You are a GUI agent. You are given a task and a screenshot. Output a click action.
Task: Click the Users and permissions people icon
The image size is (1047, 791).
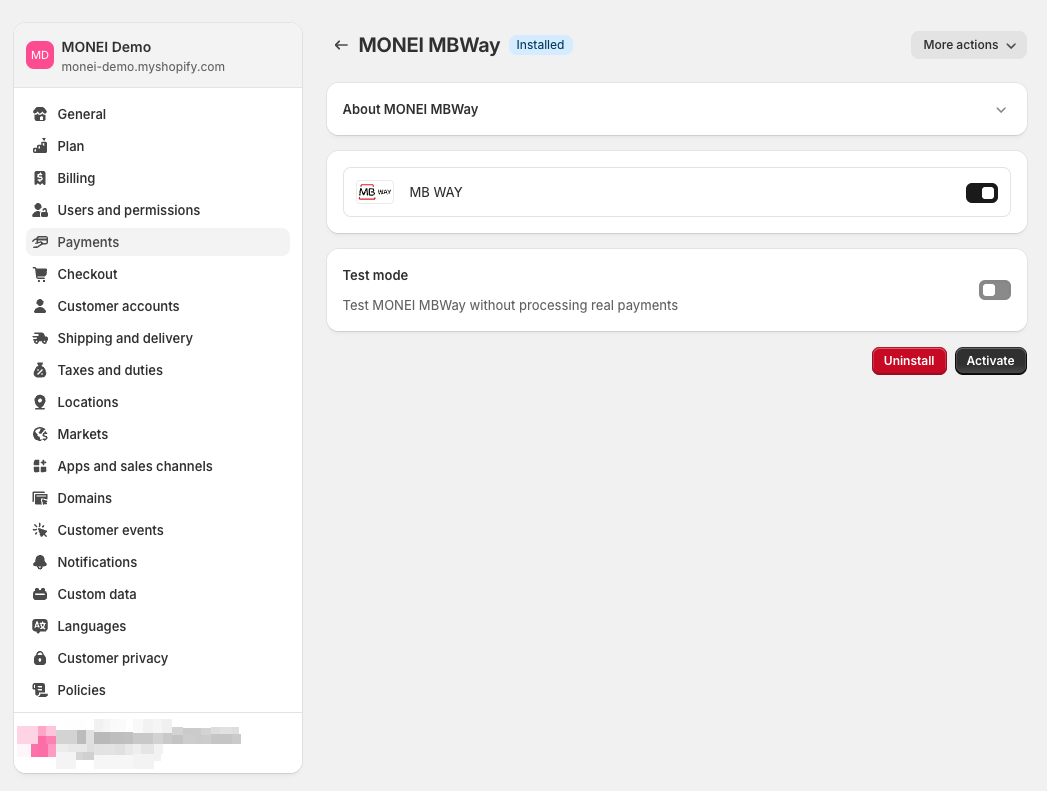point(40,210)
